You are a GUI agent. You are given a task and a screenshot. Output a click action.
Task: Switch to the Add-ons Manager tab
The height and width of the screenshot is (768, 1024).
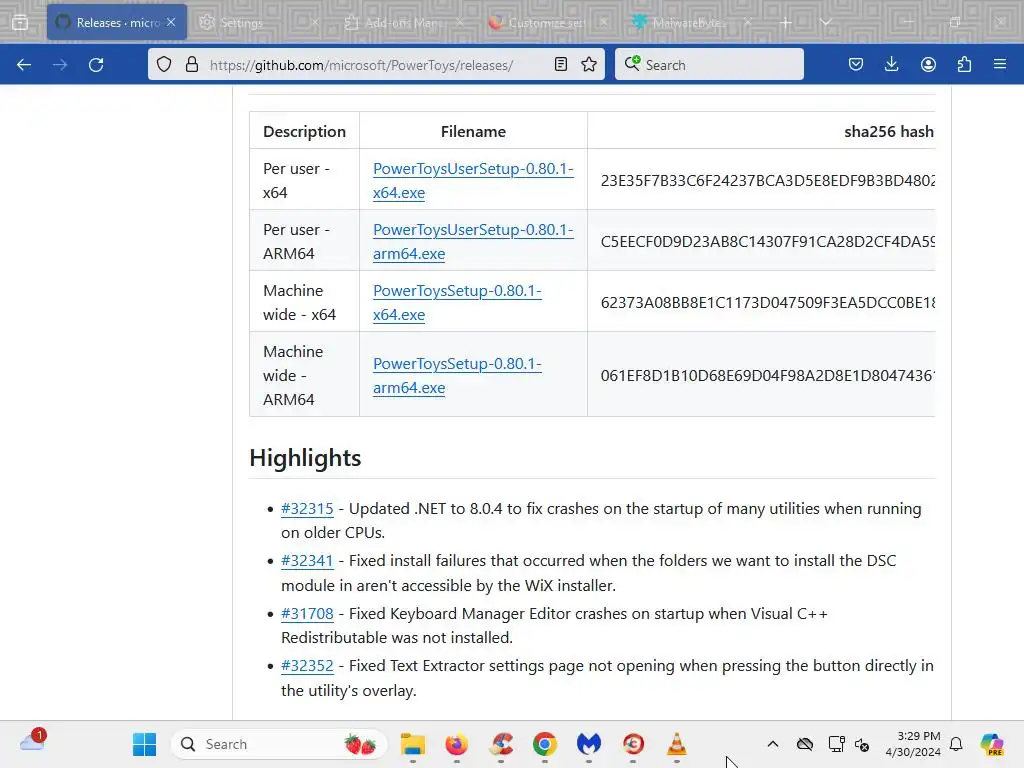point(403,22)
